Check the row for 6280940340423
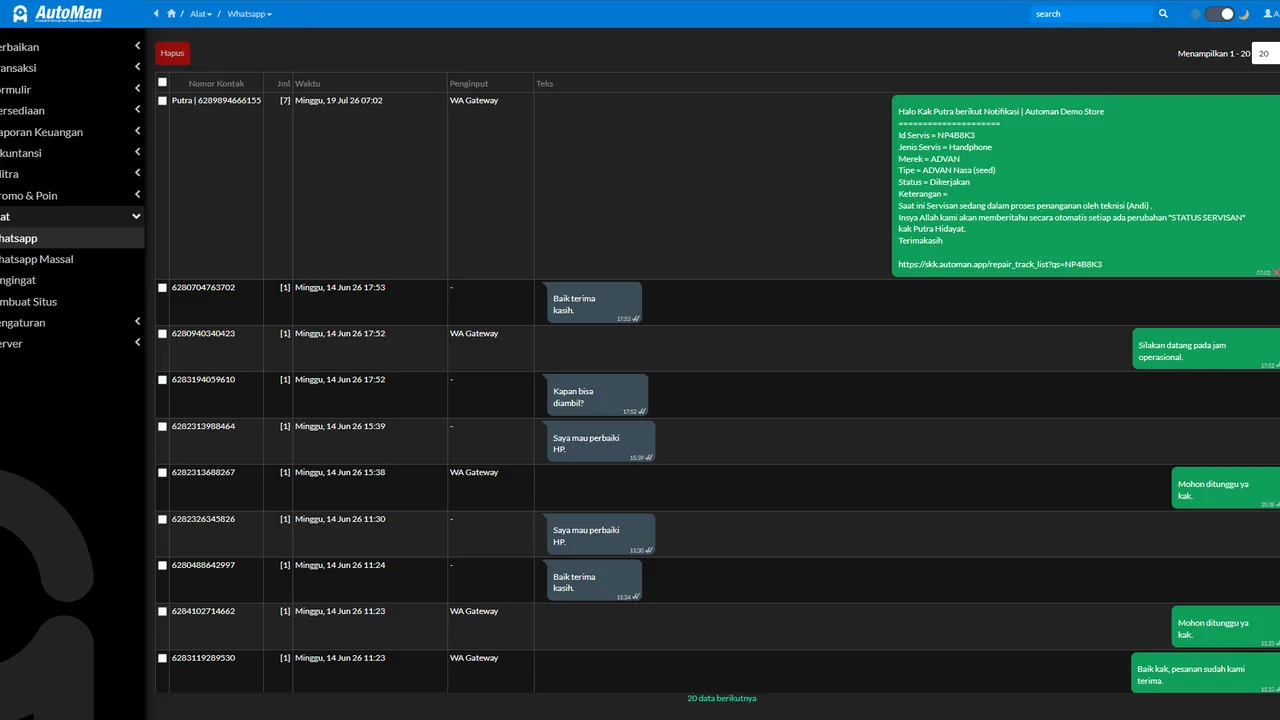The height and width of the screenshot is (720, 1280). [x=163, y=334]
